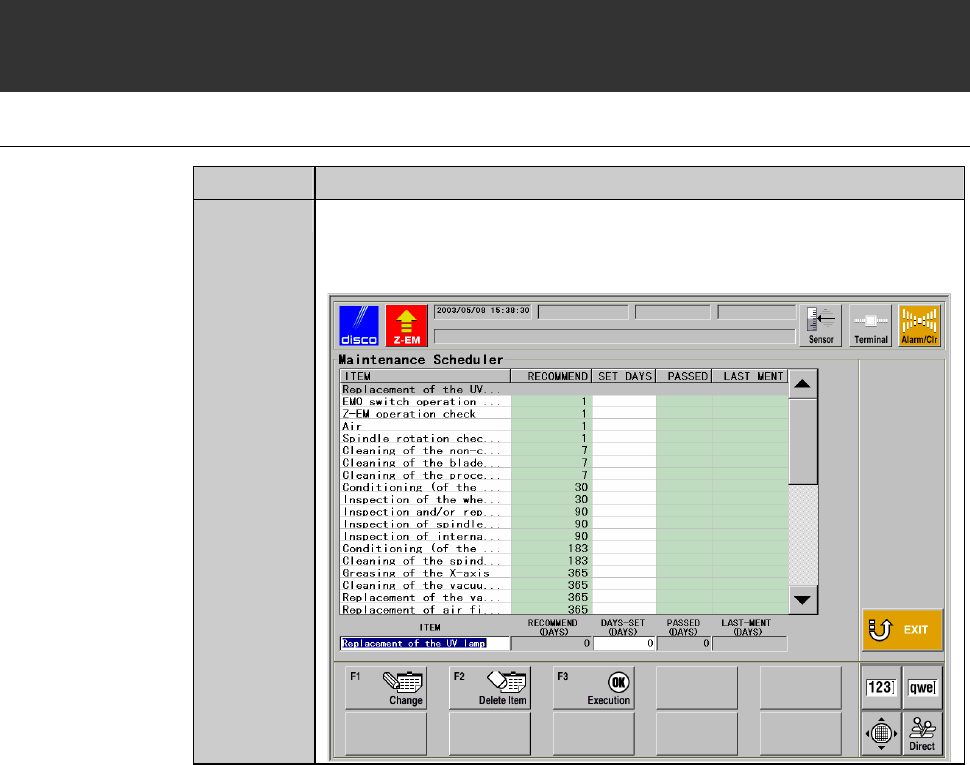The image size is (970, 765).
Task: Click SET DAYS cell of Air row
Action: click(624, 426)
